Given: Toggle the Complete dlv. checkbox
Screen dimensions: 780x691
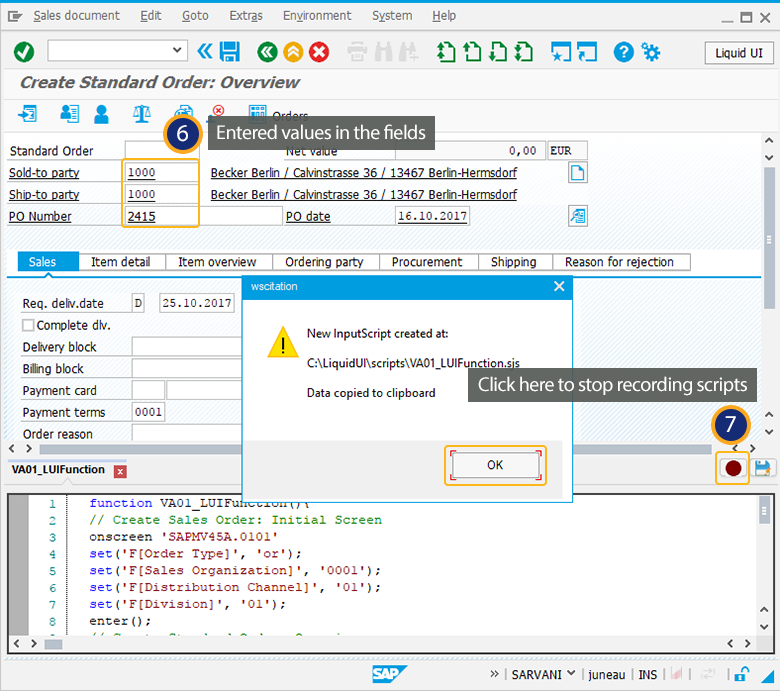Looking at the screenshot, I should click(x=28, y=325).
